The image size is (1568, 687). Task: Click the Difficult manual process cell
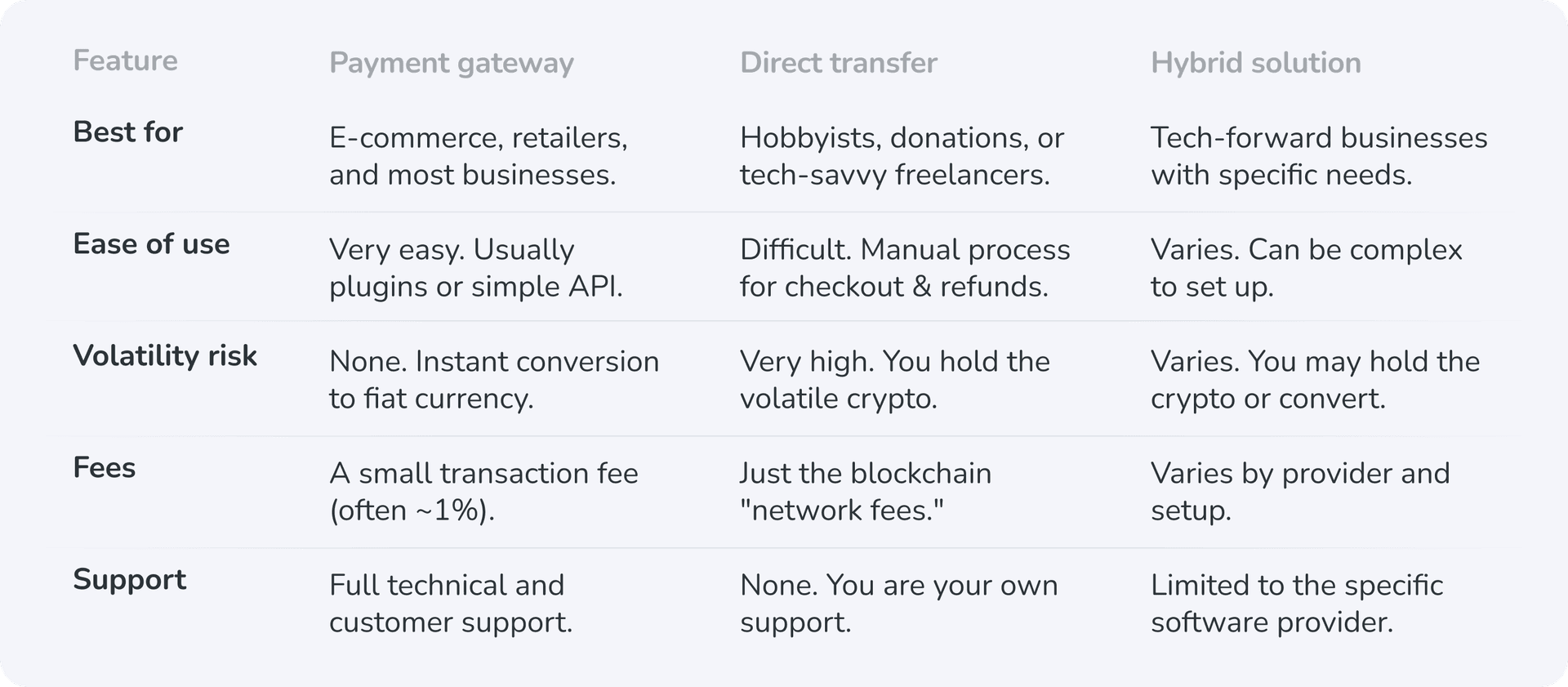tap(904, 268)
